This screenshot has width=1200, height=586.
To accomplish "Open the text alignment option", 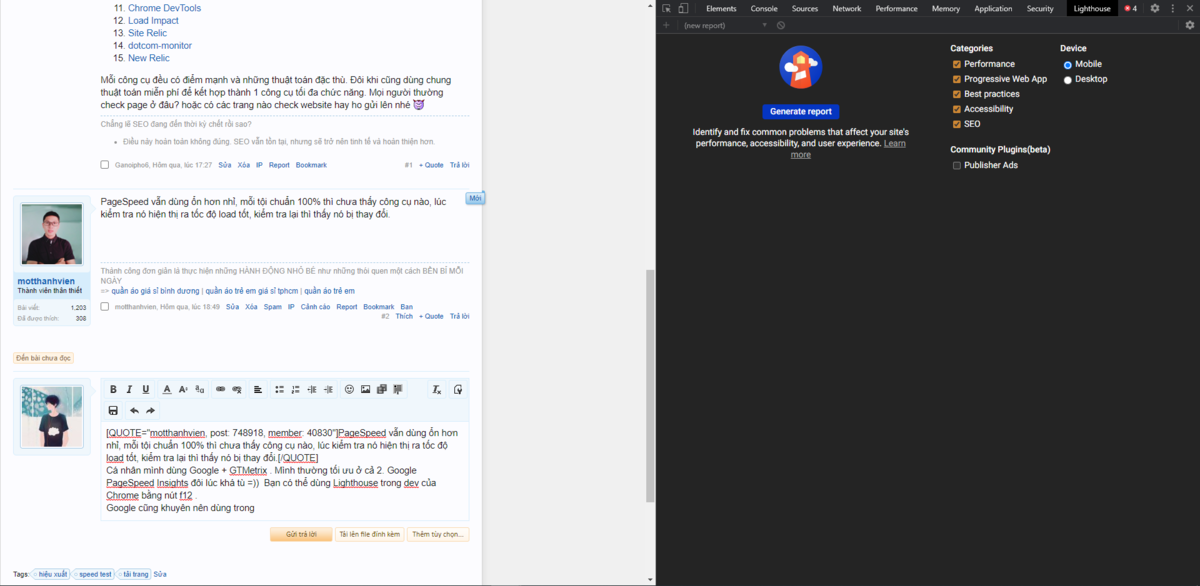I will [x=258, y=389].
